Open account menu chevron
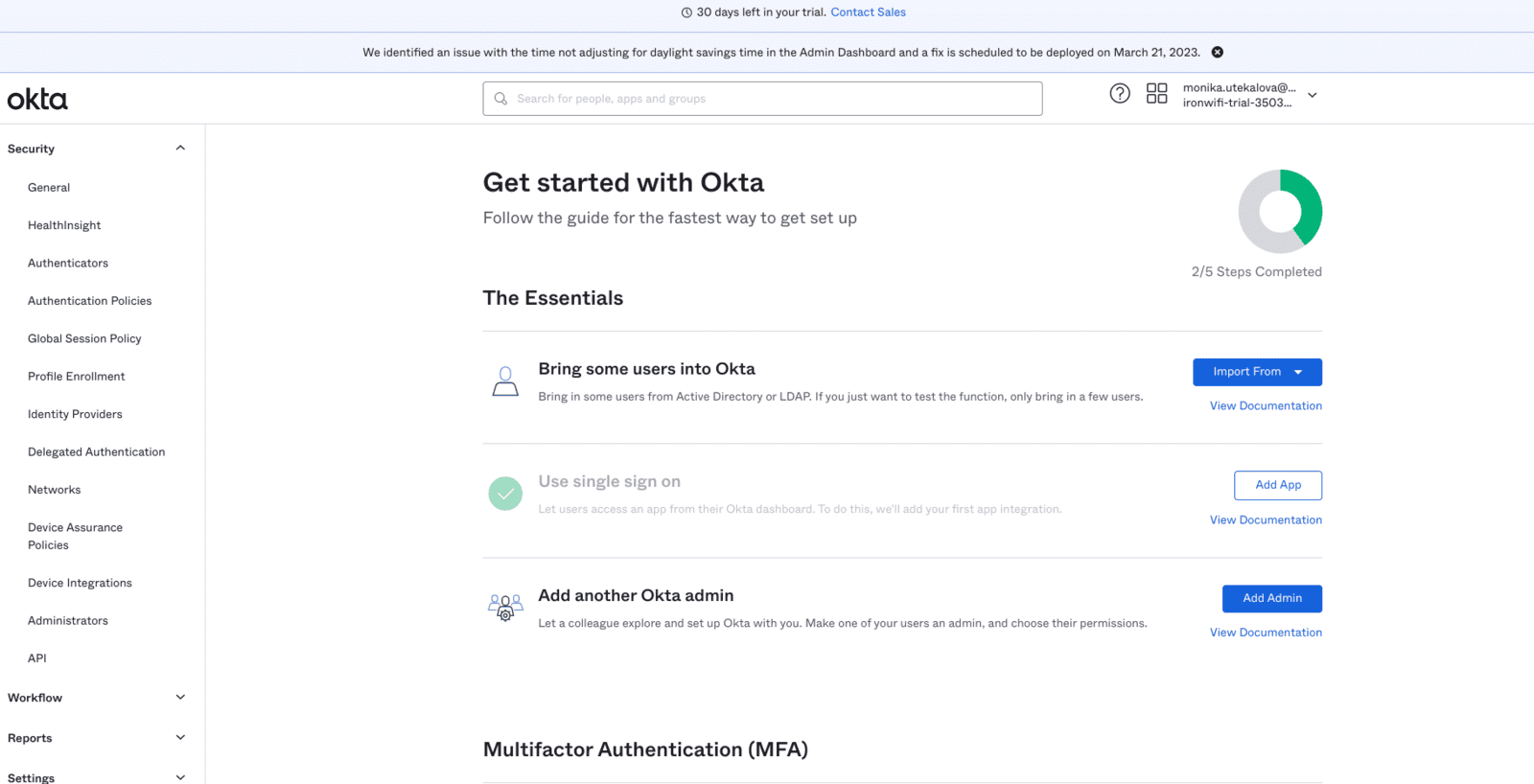The image size is (1534, 784). (1313, 95)
